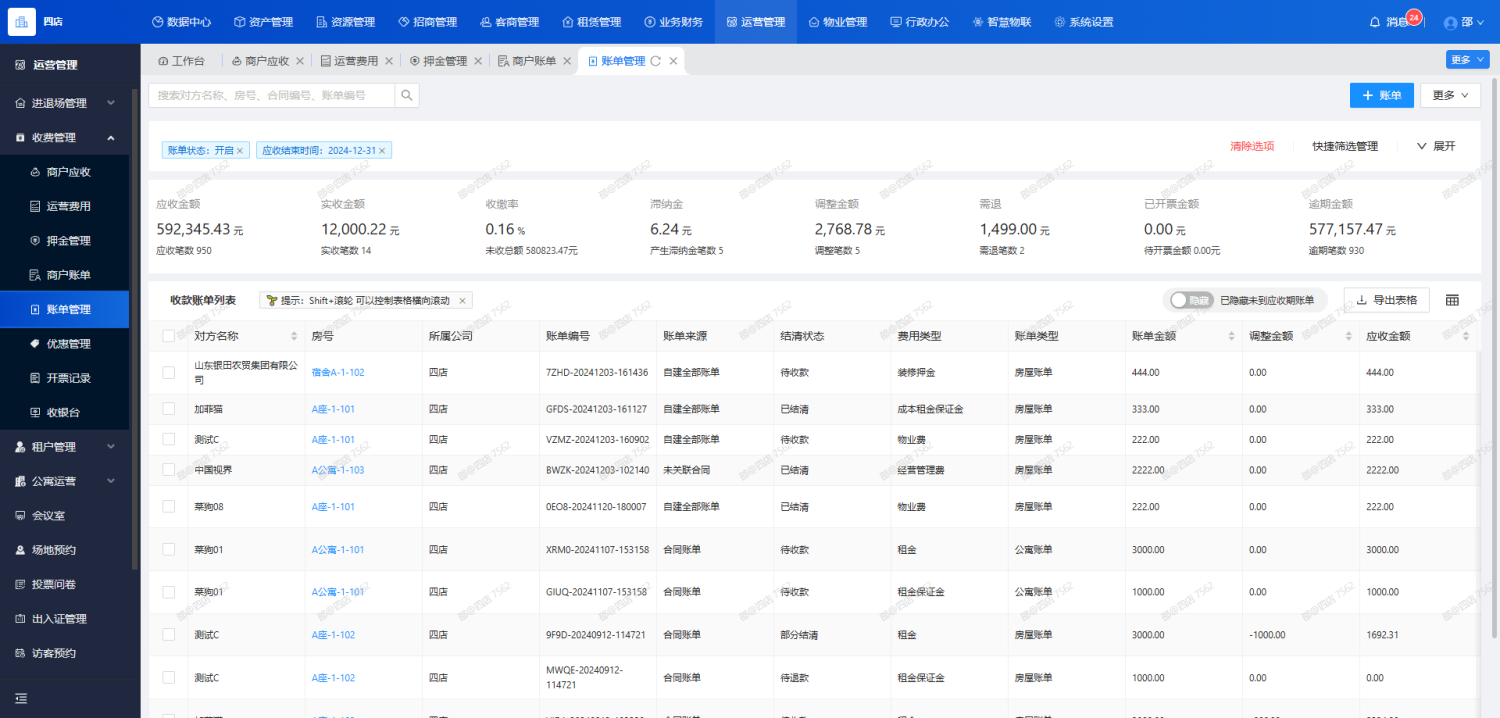Open 快捷筛选管理
Screen dimensions: 1500x718
tap(1345, 146)
